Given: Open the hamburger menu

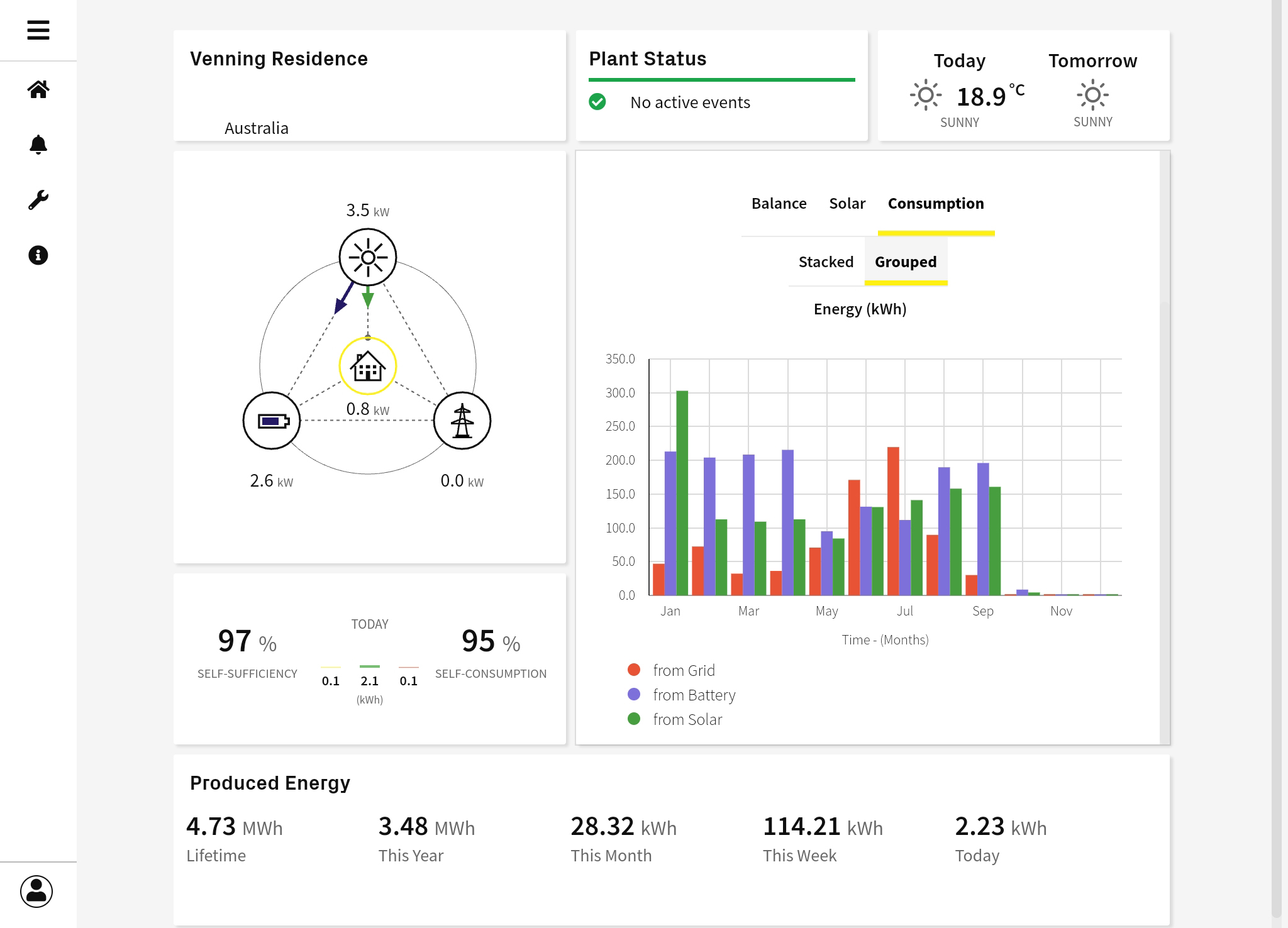Looking at the screenshot, I should click(38, 30).
